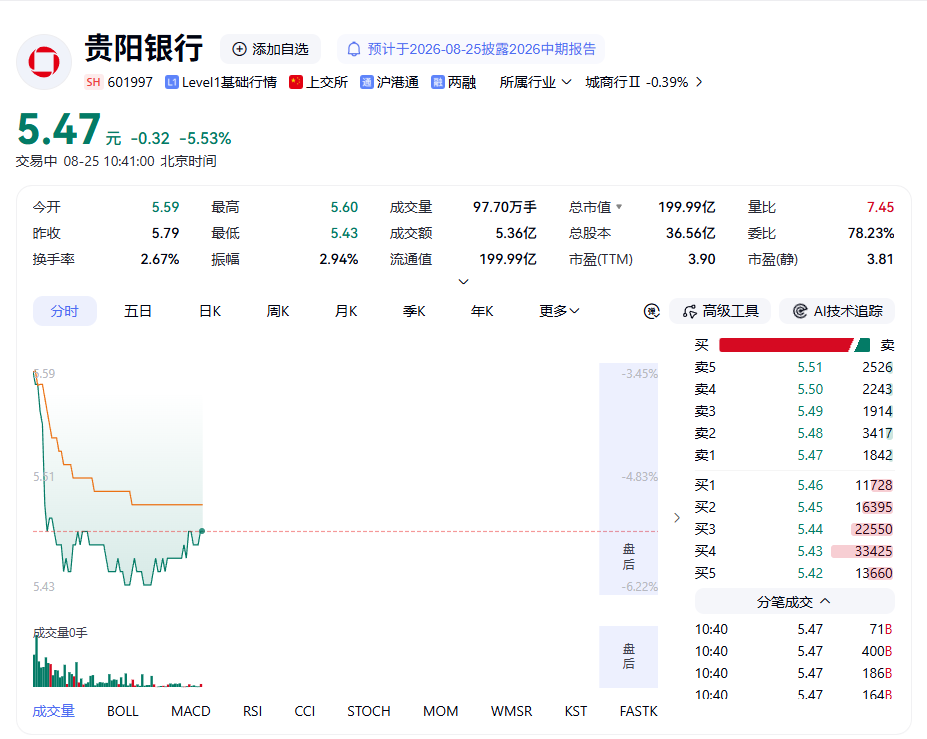Click 盘后 area in price chart
927x739 pixels.
[628, 479]
